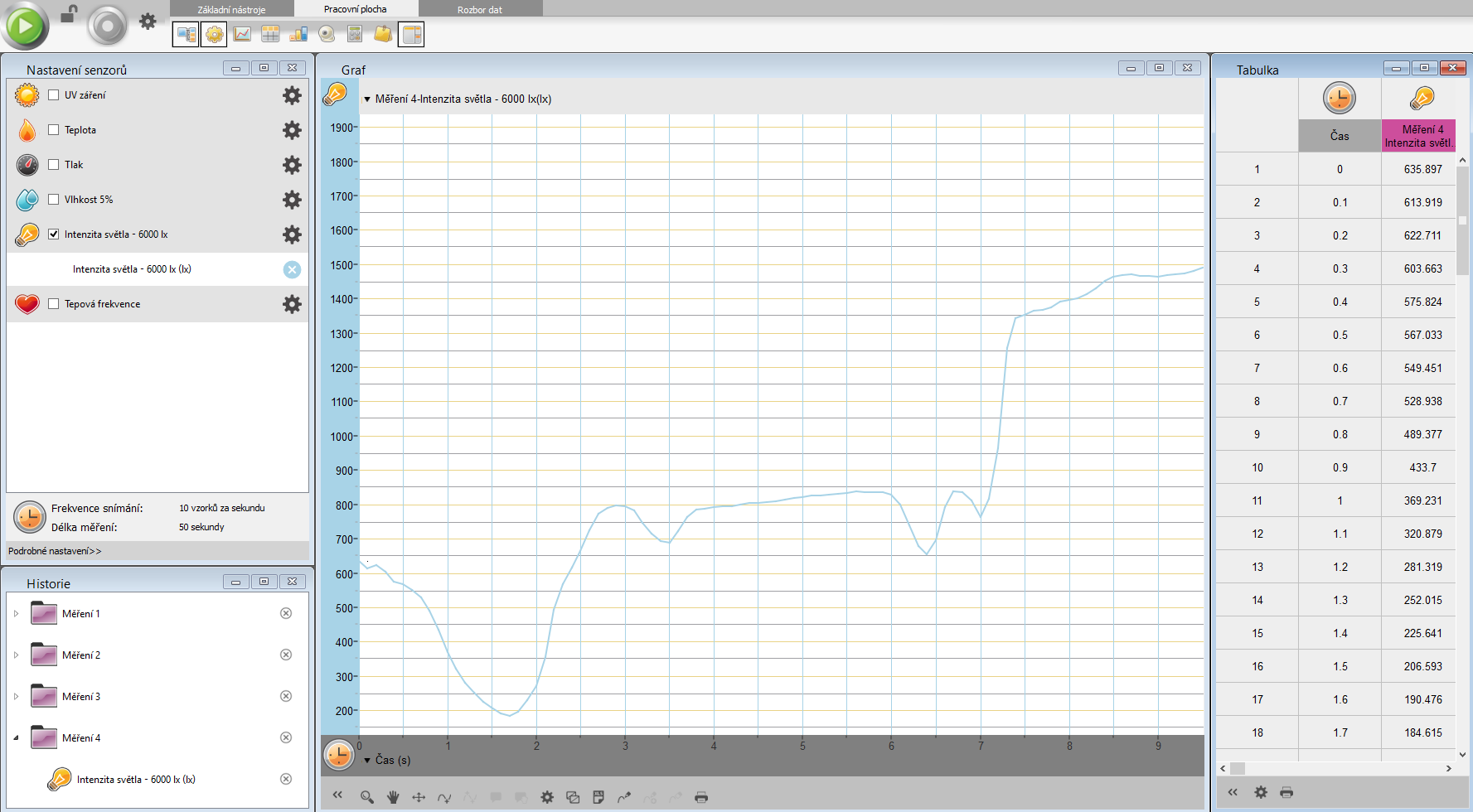Open table settings gear in Tabulka
The image size is (1473, 812).
pyautogui.click(x=1261, y=792)
